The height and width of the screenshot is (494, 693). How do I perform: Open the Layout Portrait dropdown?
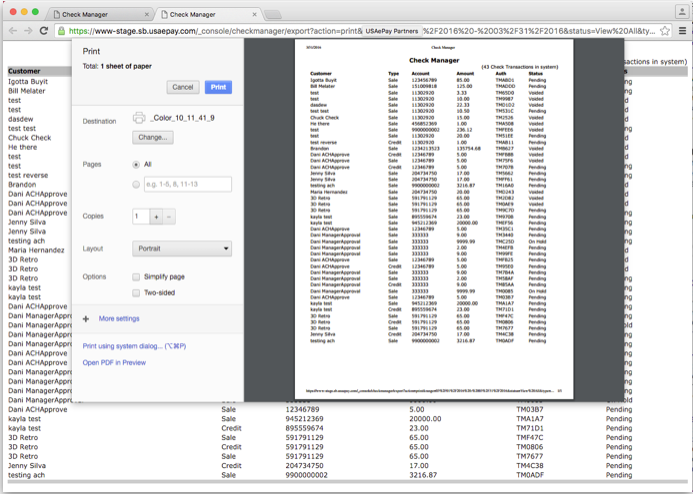182,248
